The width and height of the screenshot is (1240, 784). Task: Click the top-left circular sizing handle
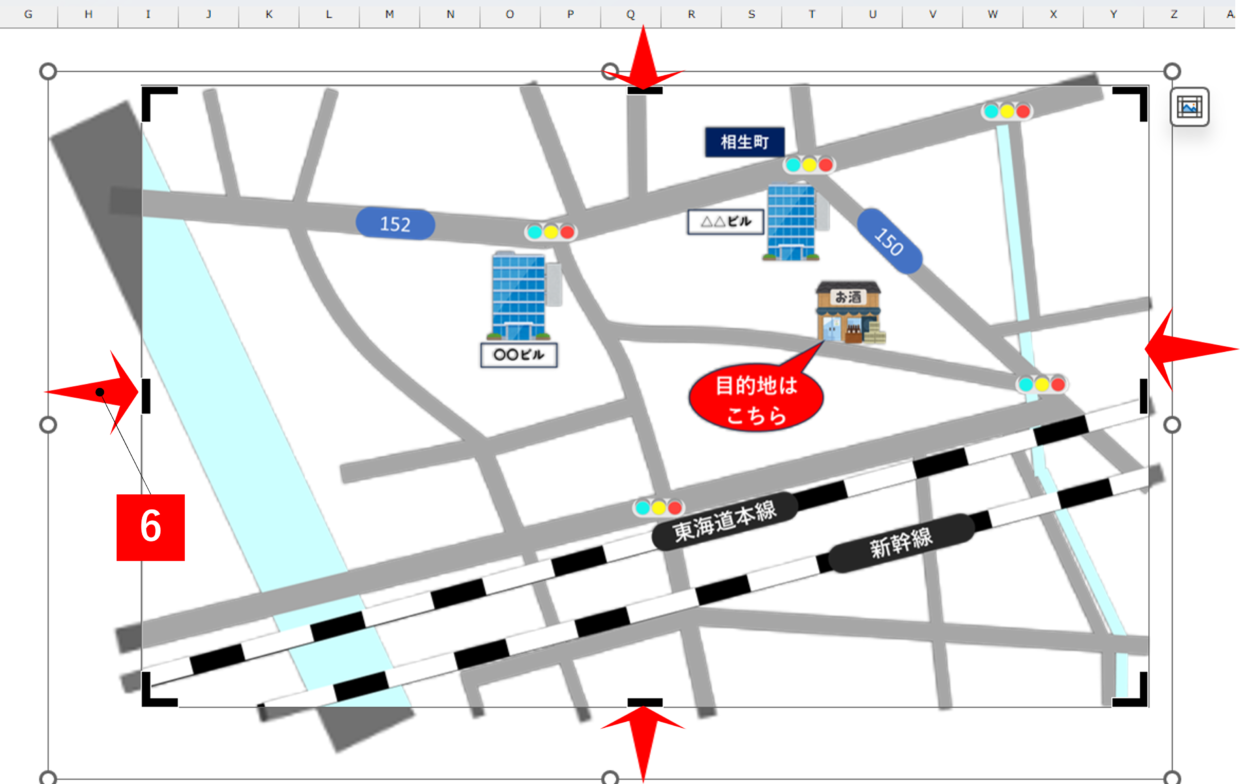pos(47,71)
